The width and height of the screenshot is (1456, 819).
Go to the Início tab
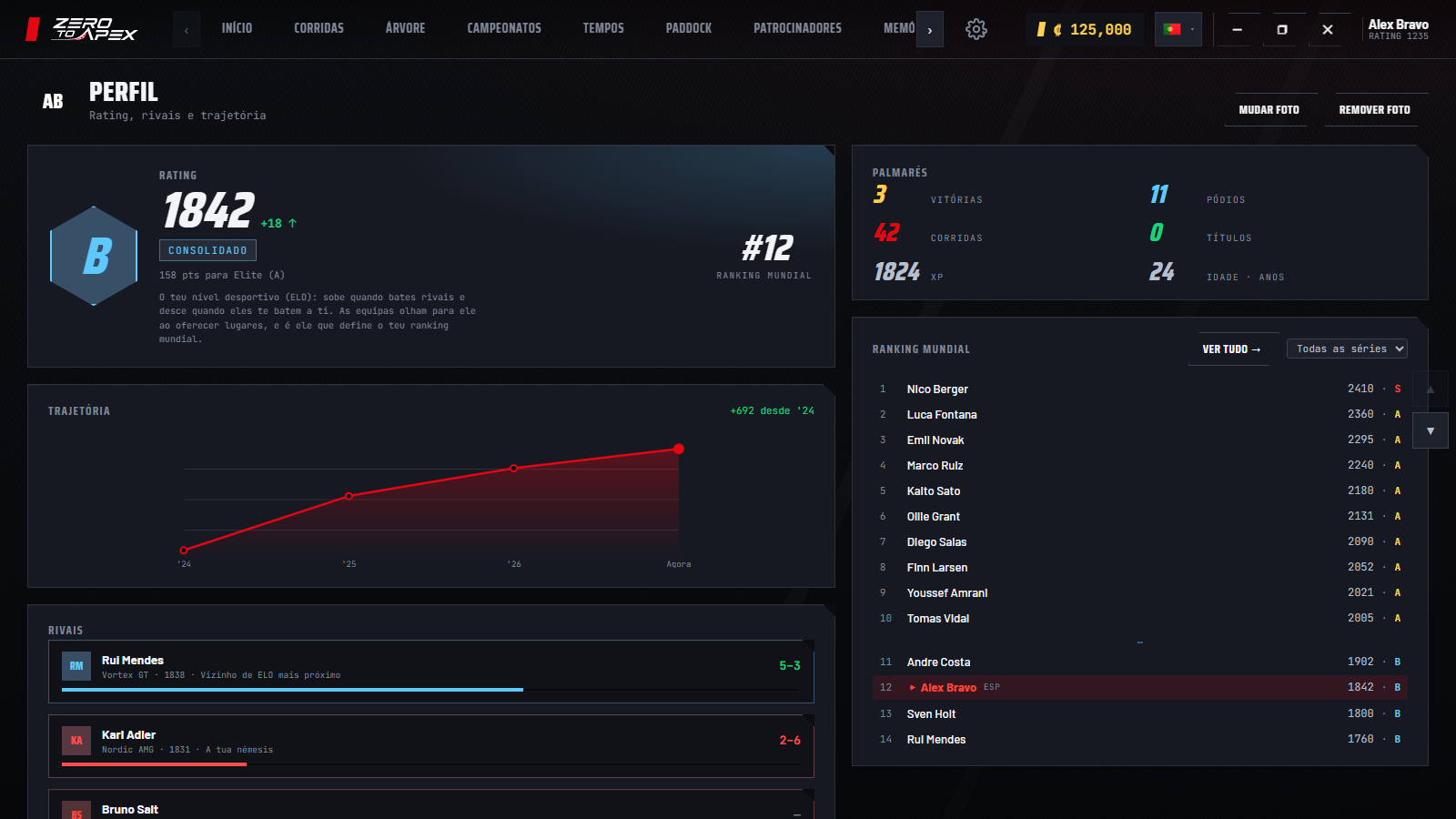coord(237,28)
